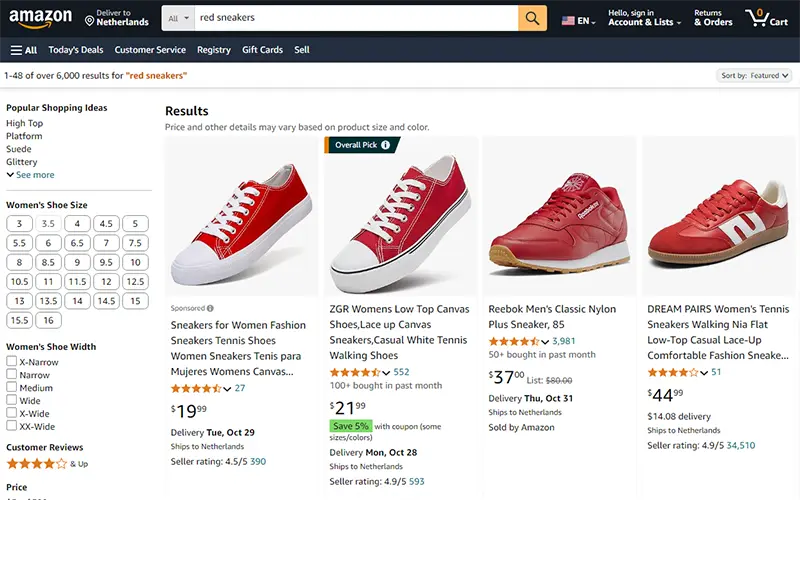Image resolution: width=800 pixels, height=577 pixels.
Task: Select women's shoe size 7.5
Action: [x=135, y=243]
